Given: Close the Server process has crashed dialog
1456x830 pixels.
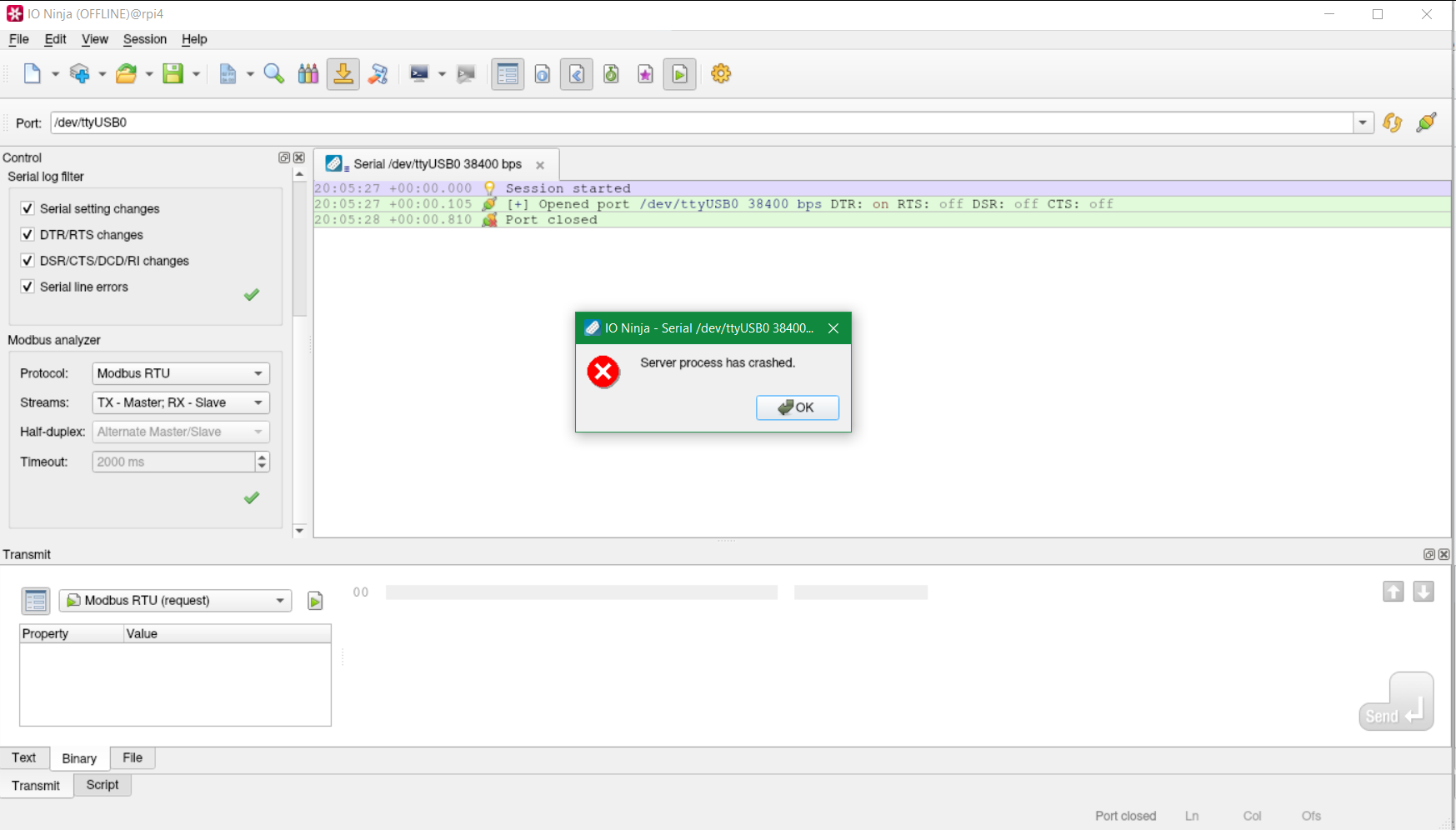Looking at the screenshot, I should pyautogui.click(x=833, y=328).
